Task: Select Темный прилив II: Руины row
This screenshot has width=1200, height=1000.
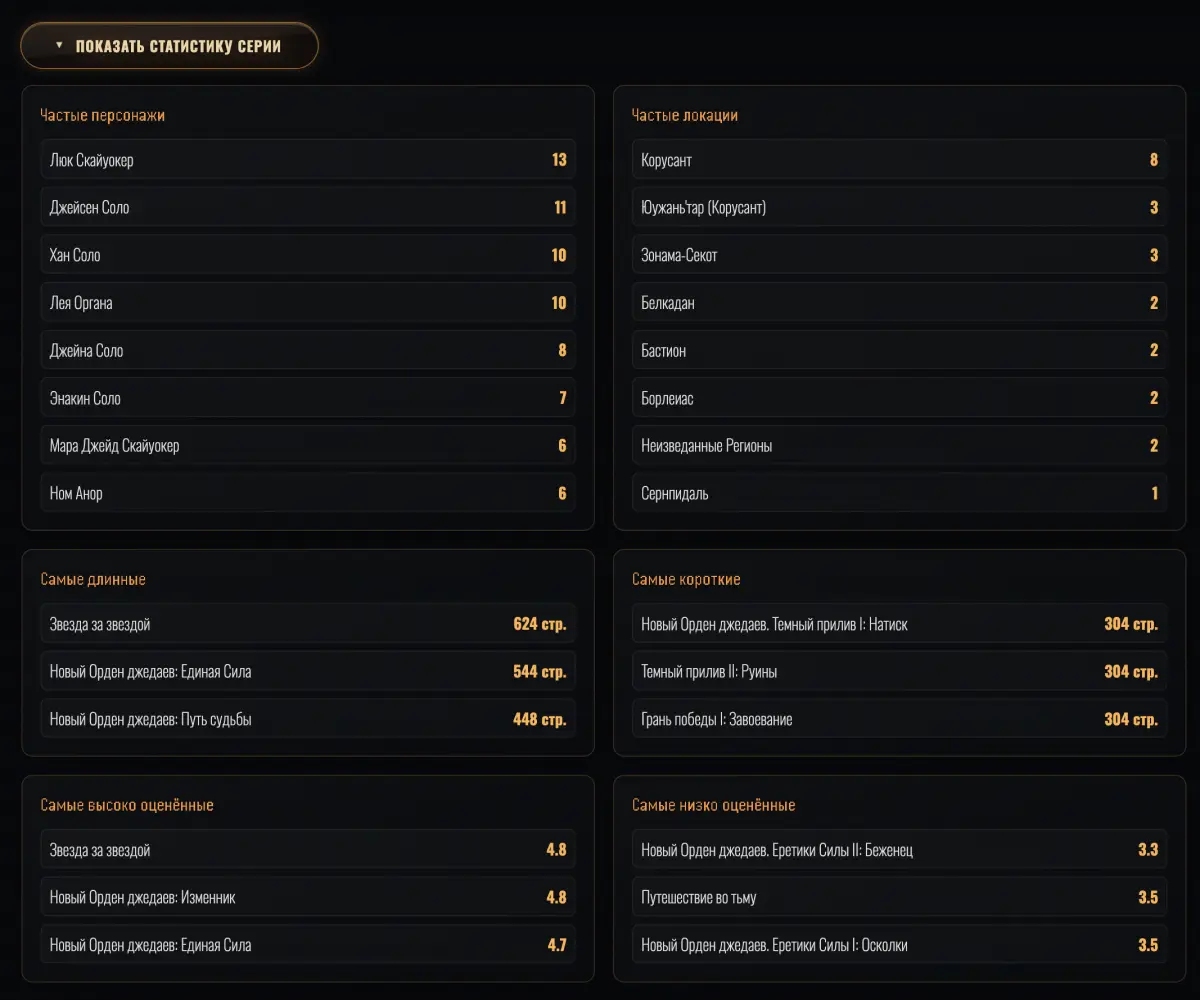Action: click(899, 672)
